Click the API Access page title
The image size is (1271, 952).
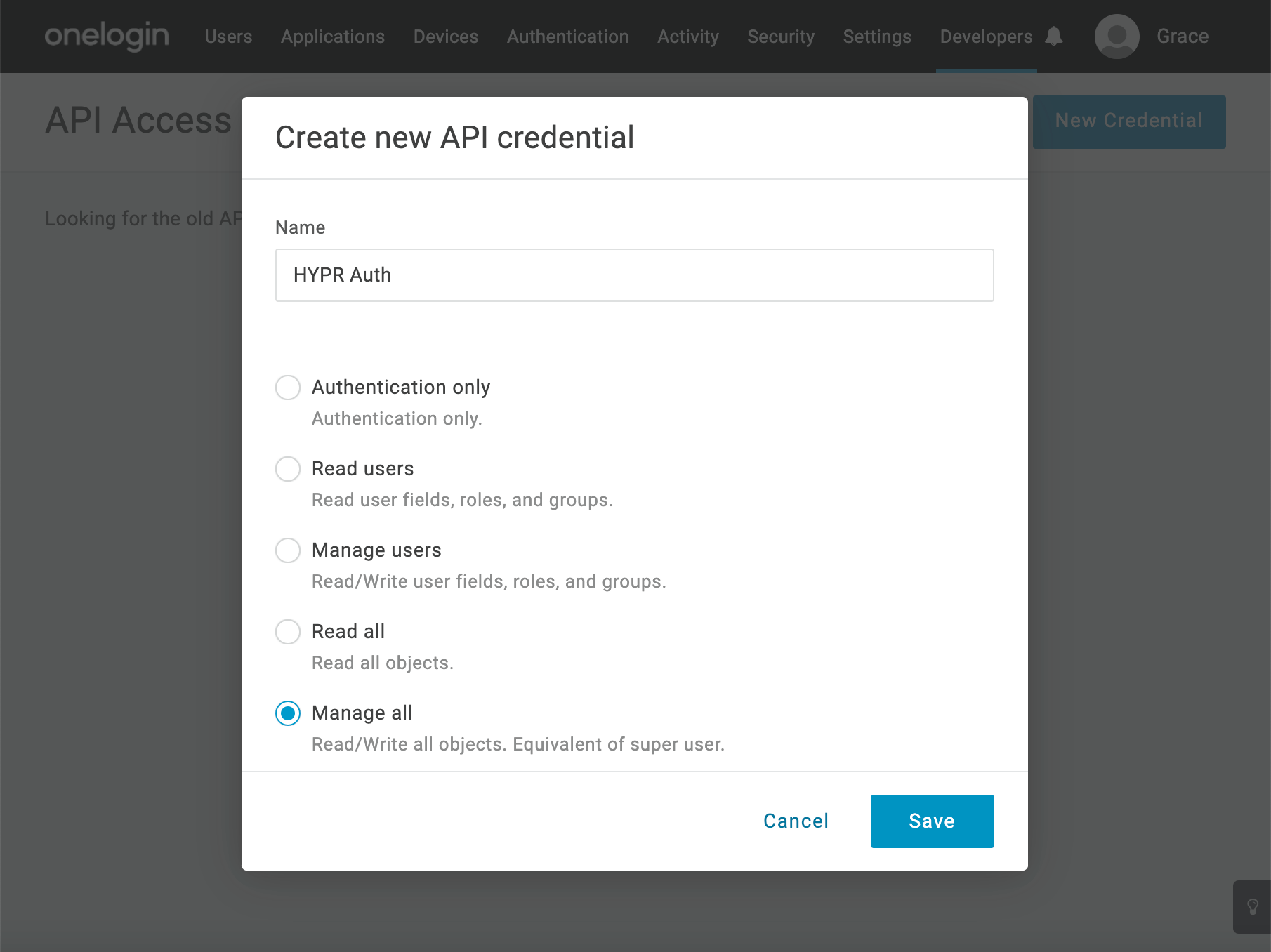[x=138, y=121]
